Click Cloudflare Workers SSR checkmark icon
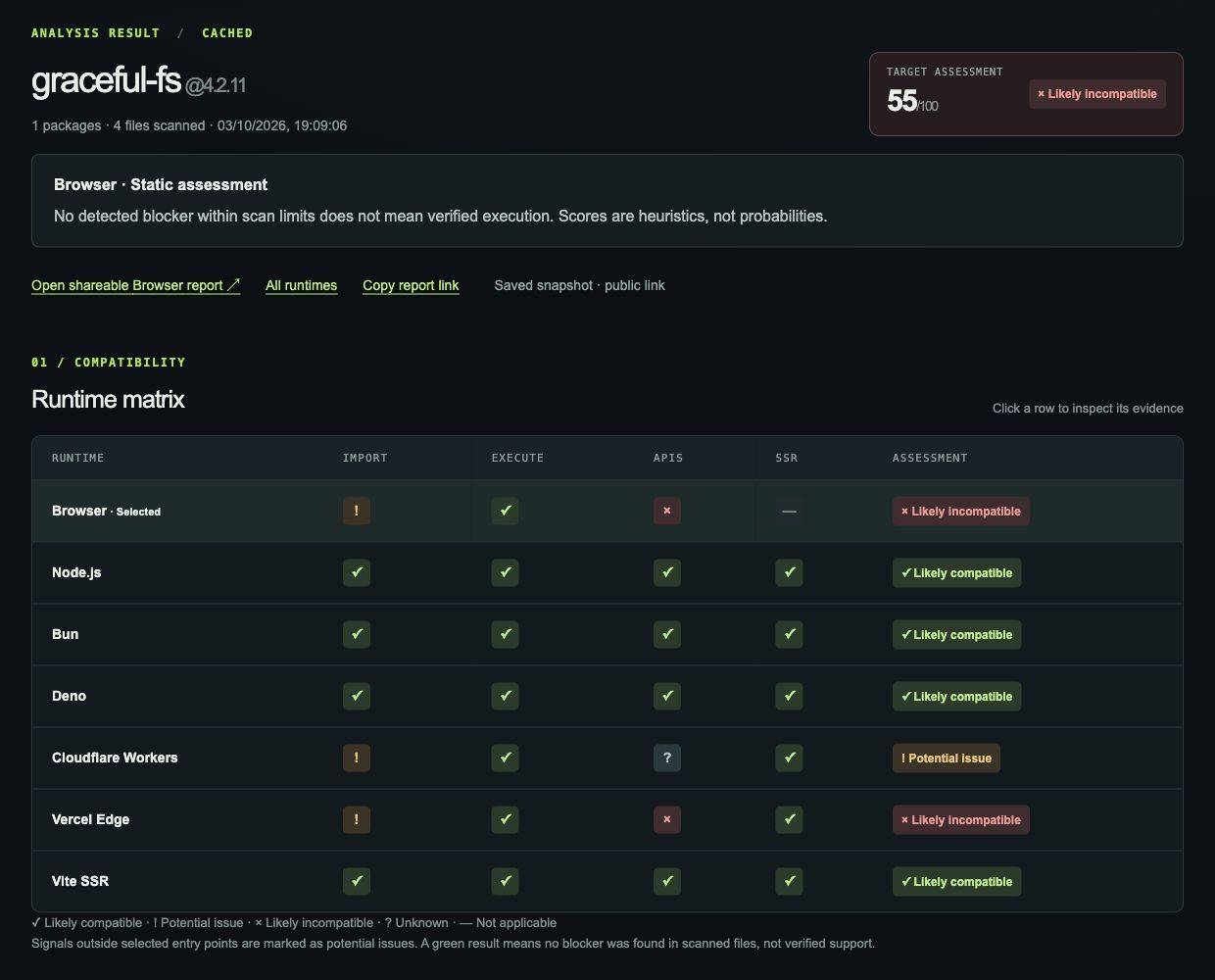The image size is (1215, 980). (x=789, y=758)
